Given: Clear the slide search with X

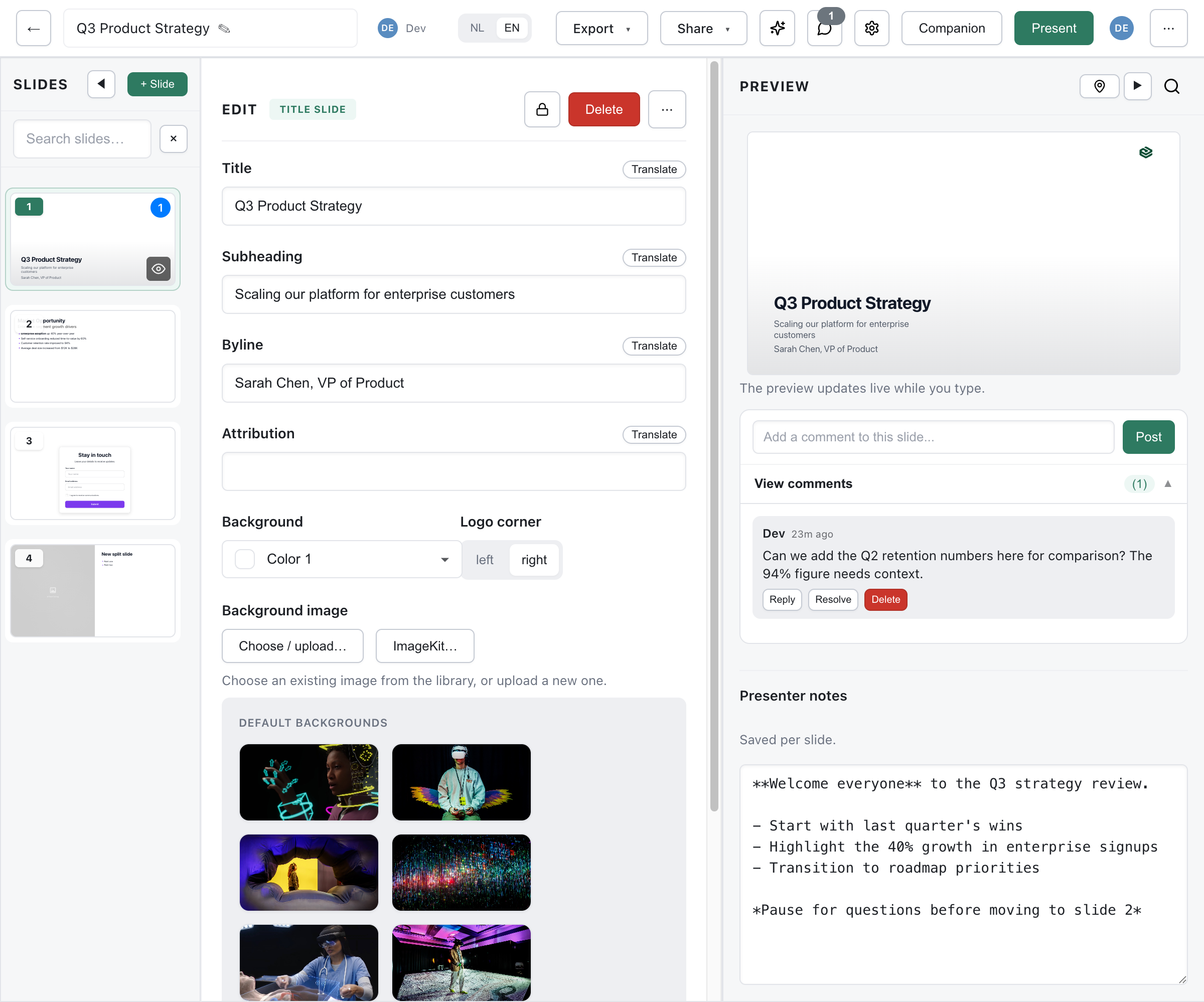Looking at the screenshot, I should click(173, 139).
